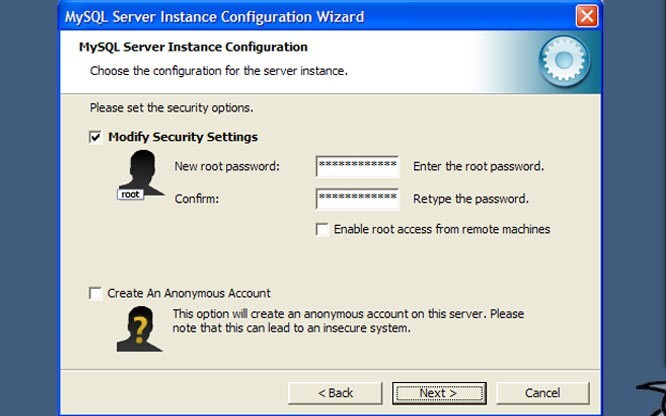Uncheck the Modify Security Settings checkbox

pos(96,137)
